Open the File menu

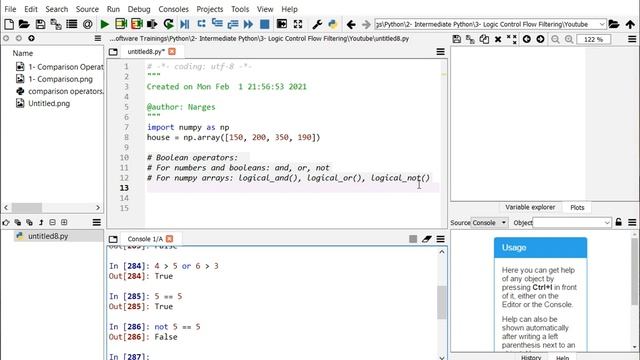[10, 9]
